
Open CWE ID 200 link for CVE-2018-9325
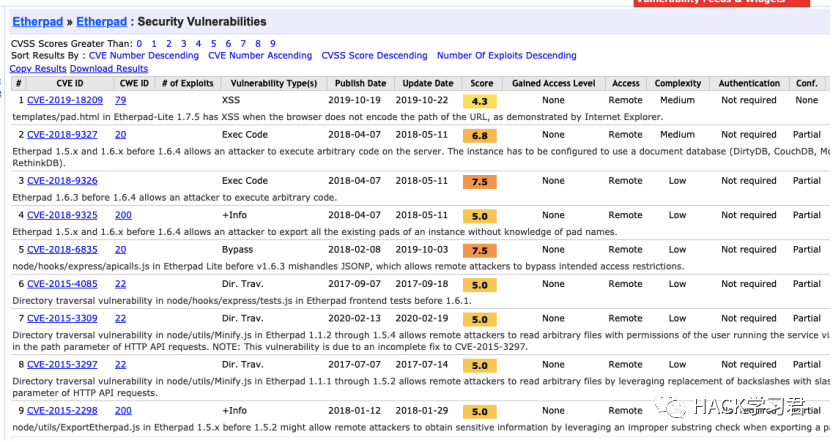click(123, 215)
